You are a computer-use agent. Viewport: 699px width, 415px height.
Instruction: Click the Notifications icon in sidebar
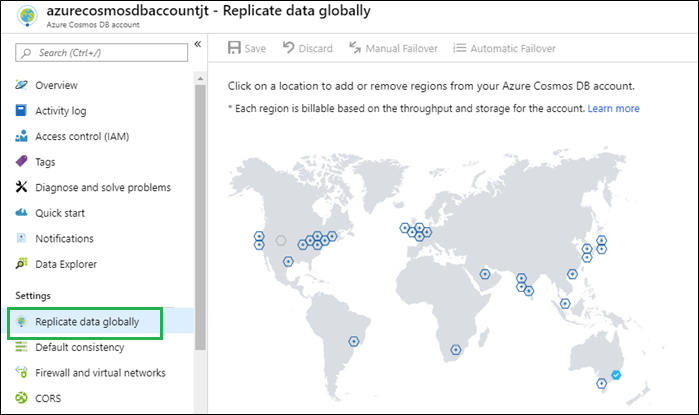pyautogui.click(x=21, y=238)
